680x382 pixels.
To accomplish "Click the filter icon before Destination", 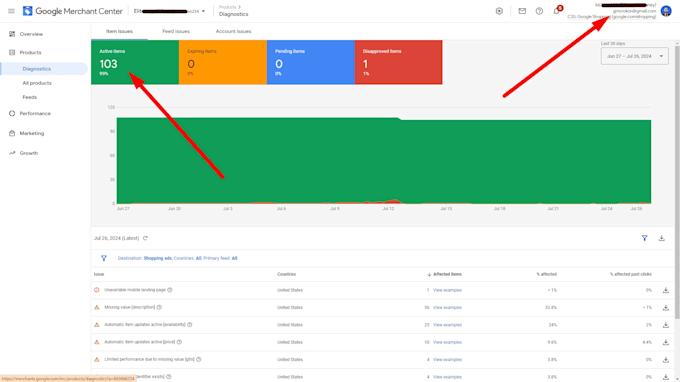I will pyautogui.click(x=104, y=258).
